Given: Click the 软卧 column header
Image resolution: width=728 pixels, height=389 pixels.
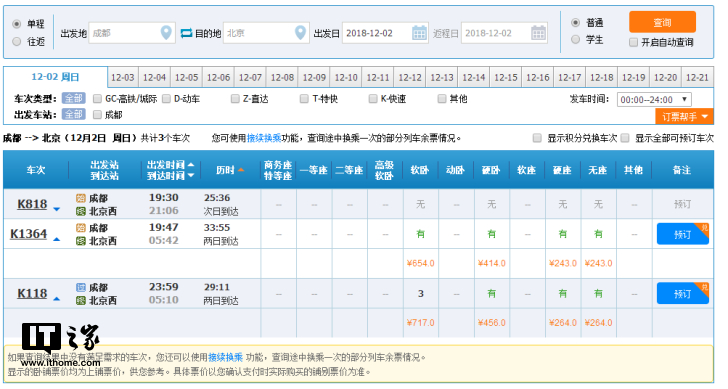Looking at the screenshot, I should [x=420, y=170].
